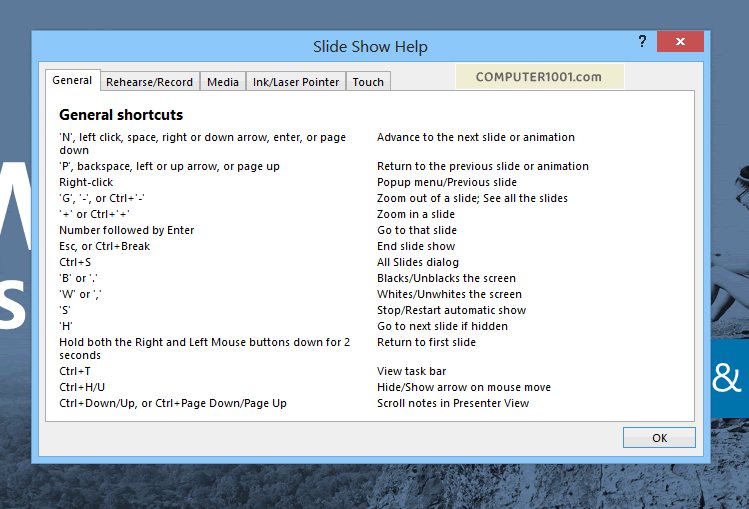Click the 'General shortcuts' heading
The height and width of the screenshot is (509, 749).
pyautogui.click(x=121, y=115)
